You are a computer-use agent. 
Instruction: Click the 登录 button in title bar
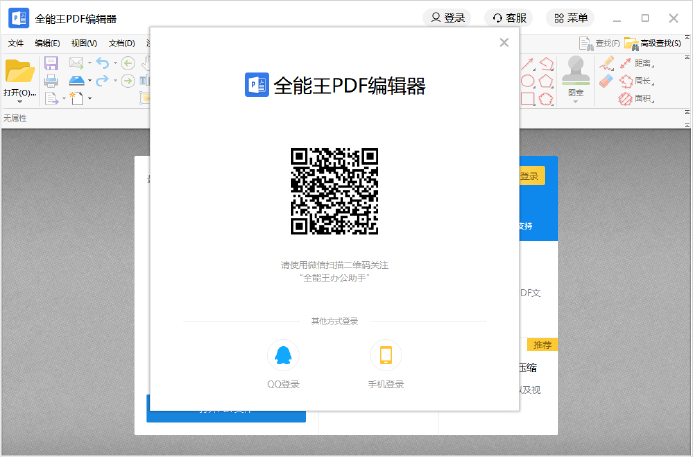[x=447, y=18]
